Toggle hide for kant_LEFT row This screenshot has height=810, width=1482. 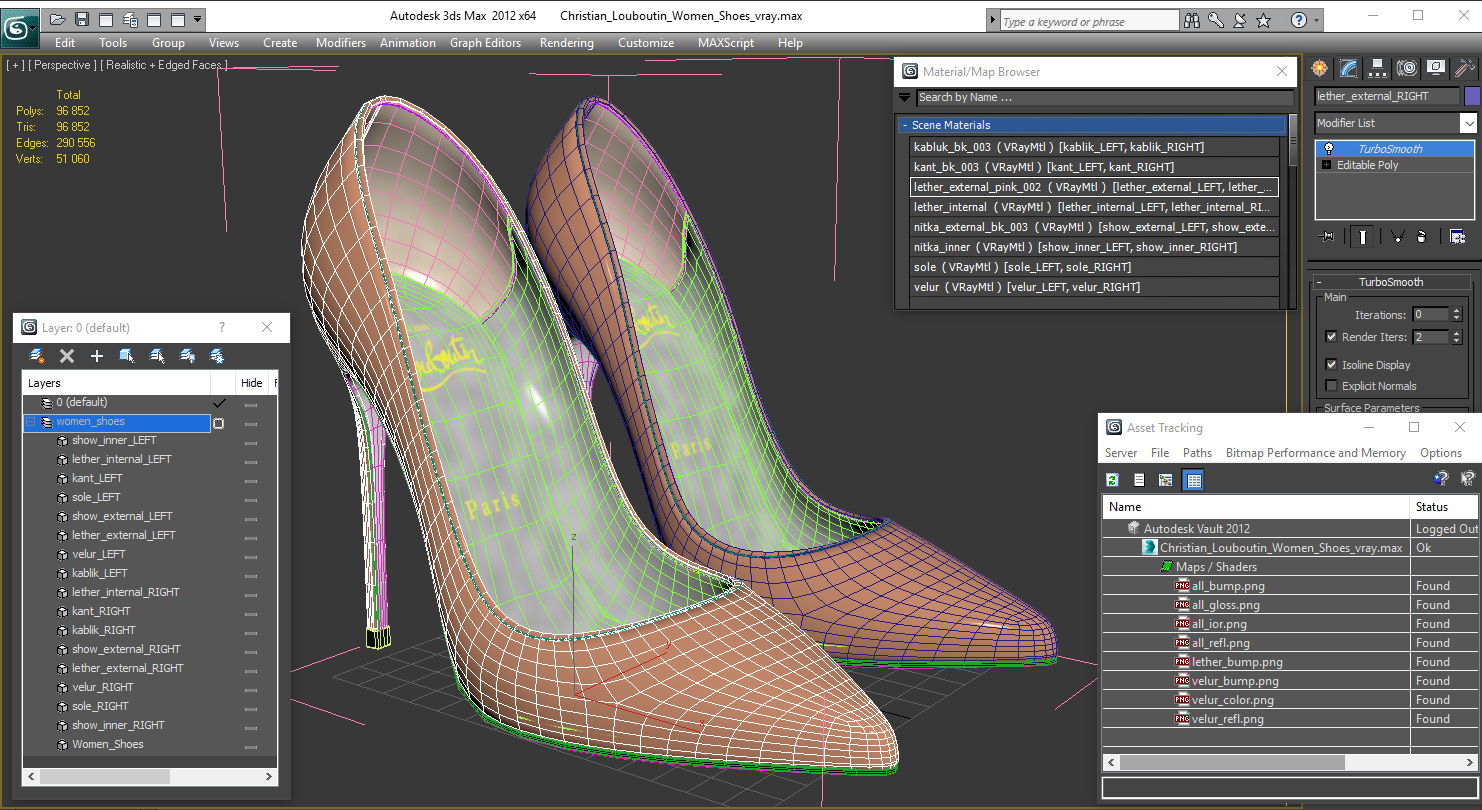251,479
